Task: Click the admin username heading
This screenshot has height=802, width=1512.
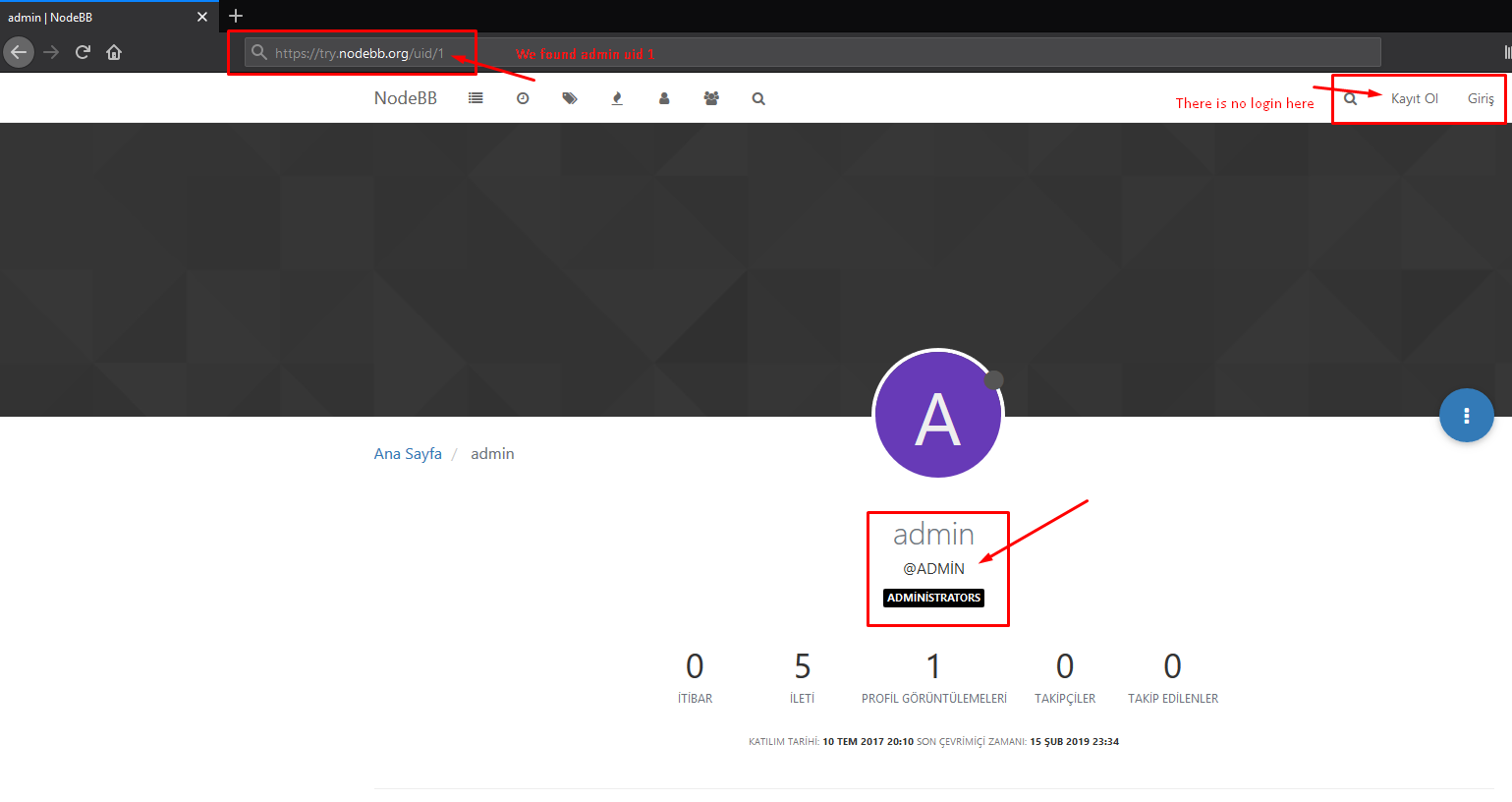Action: [x=933, y=534]
